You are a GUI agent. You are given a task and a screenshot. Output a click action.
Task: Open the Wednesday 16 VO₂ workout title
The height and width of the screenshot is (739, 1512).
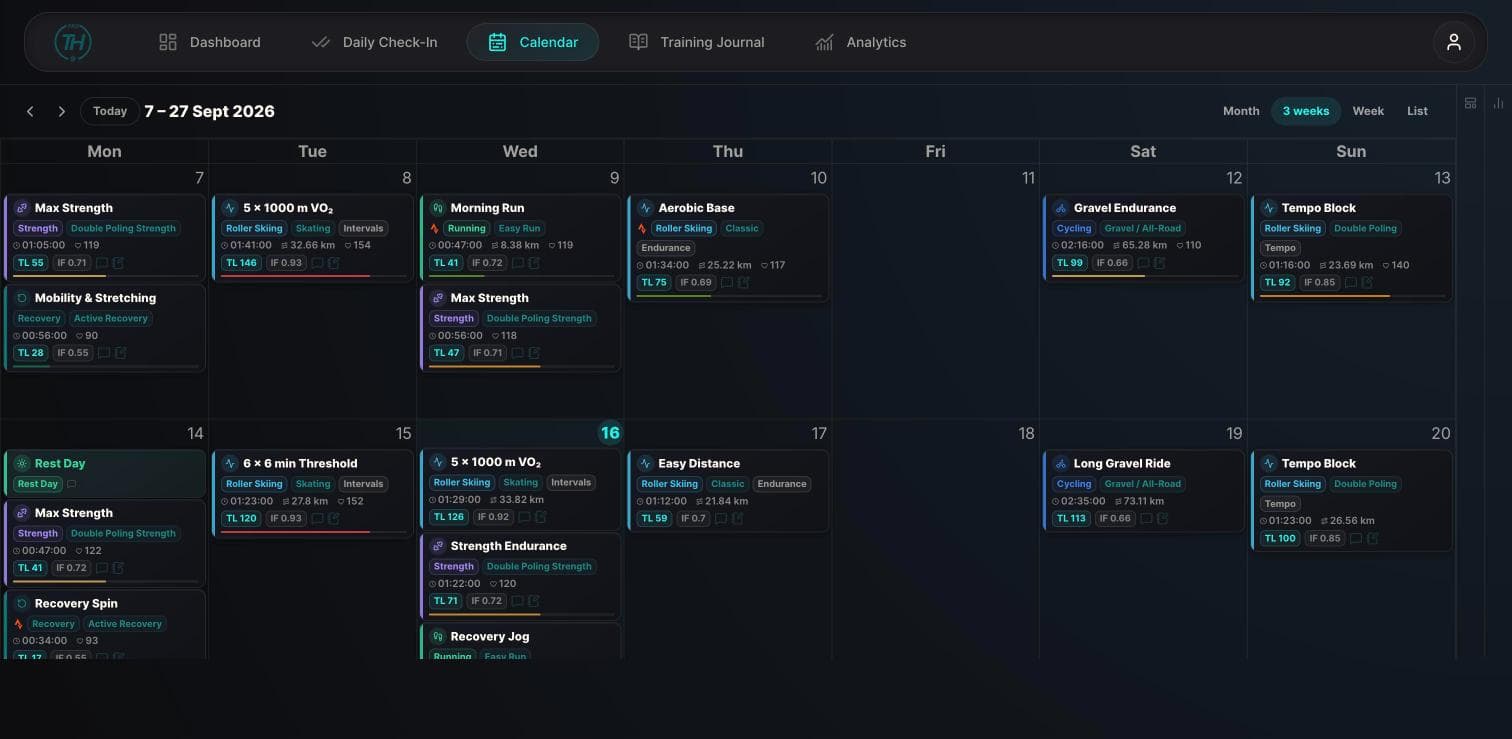496,462
